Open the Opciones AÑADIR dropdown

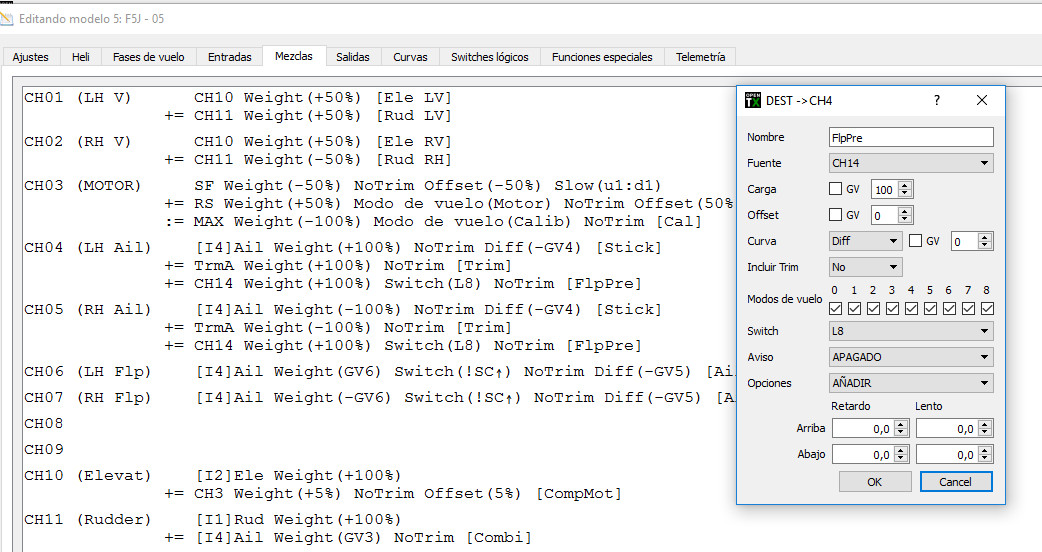911,383
